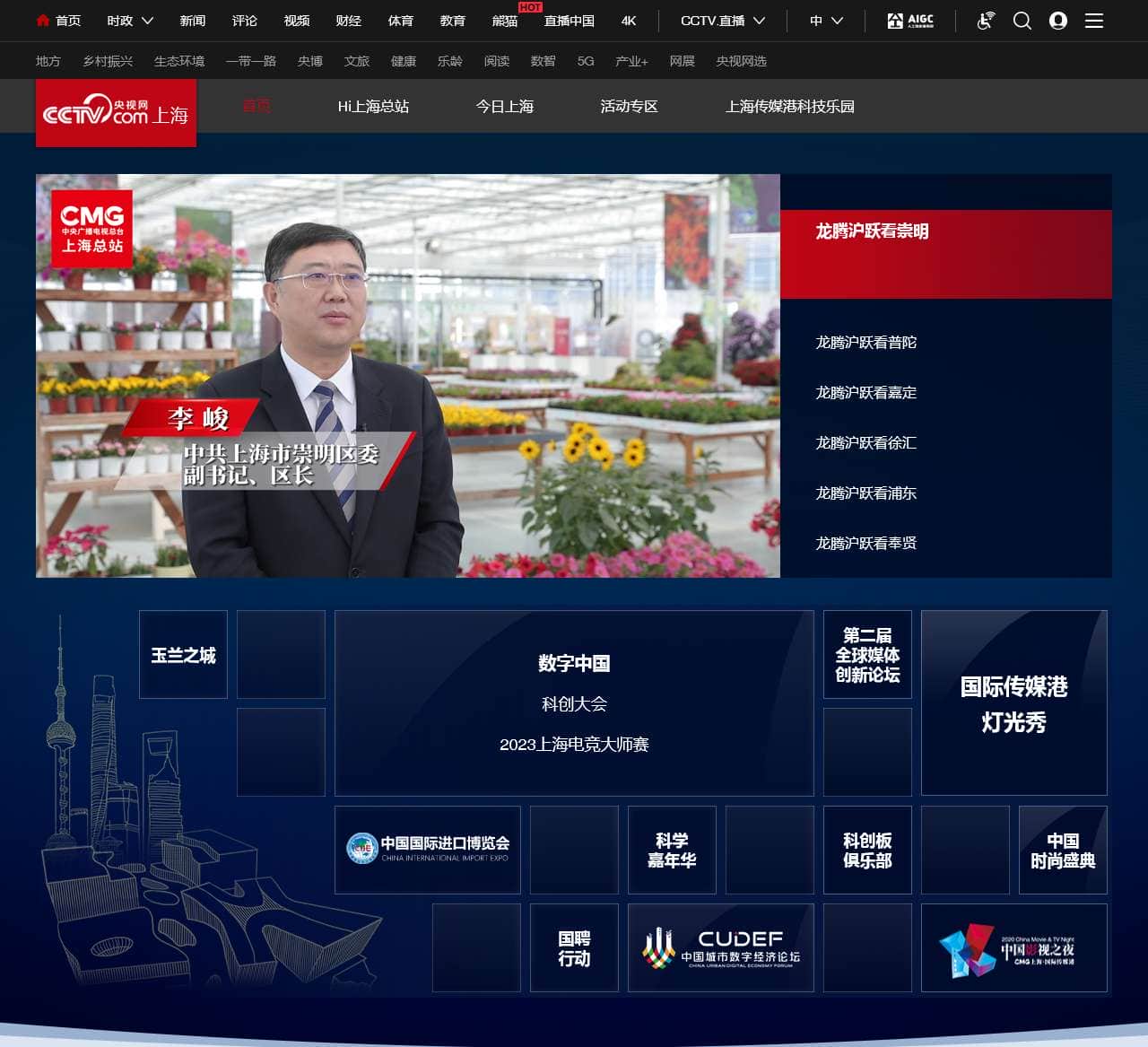Open the 评论 menu item
Image resolution: width=1148 pixels, height=1047 pixels.
(245, 21)
